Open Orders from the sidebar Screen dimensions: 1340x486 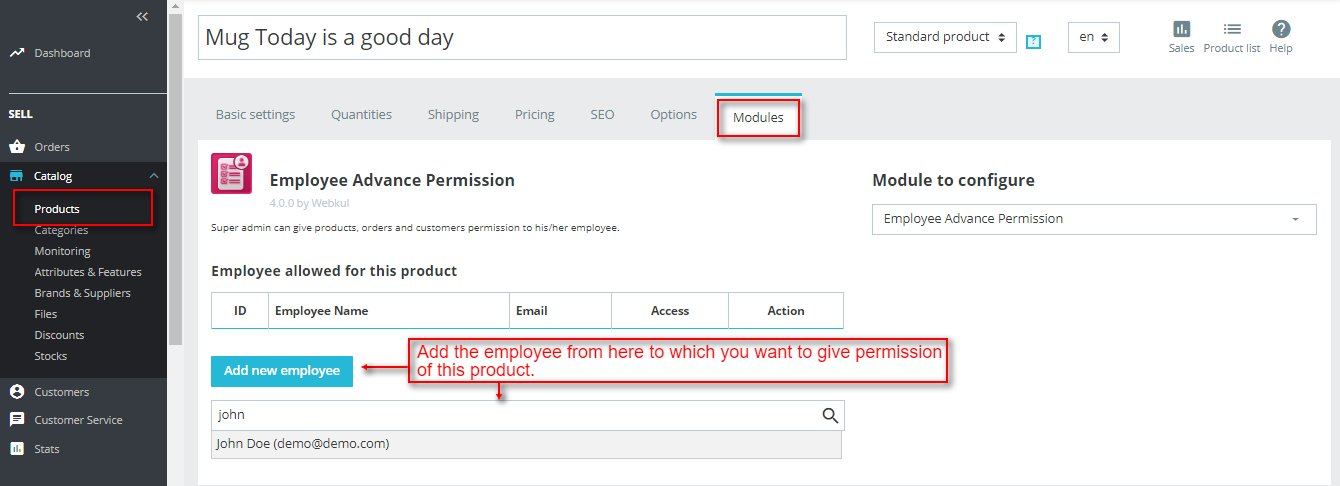pyautogui.click(x=52, y=147)
